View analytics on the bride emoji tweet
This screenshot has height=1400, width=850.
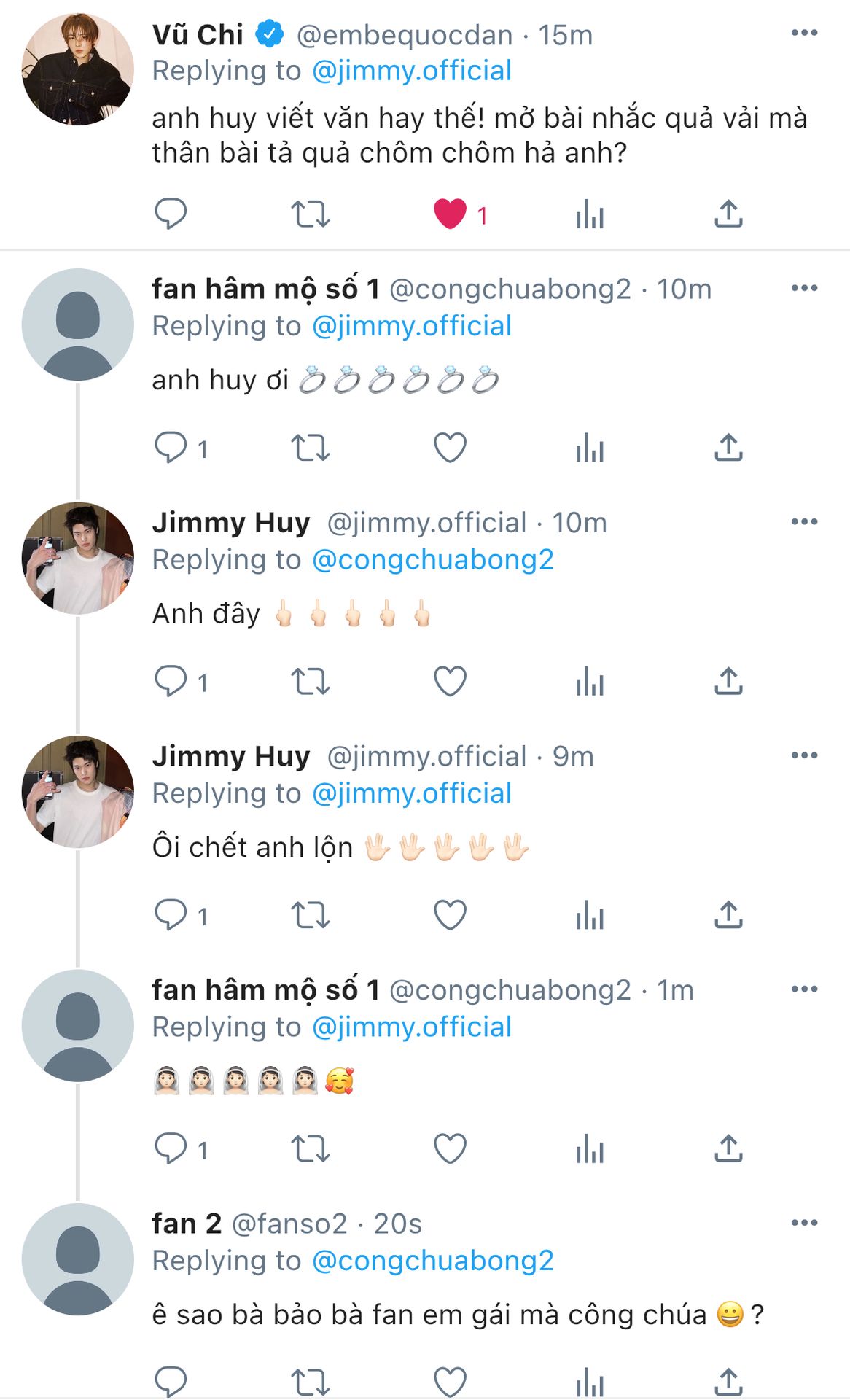tap(590, 1149)
